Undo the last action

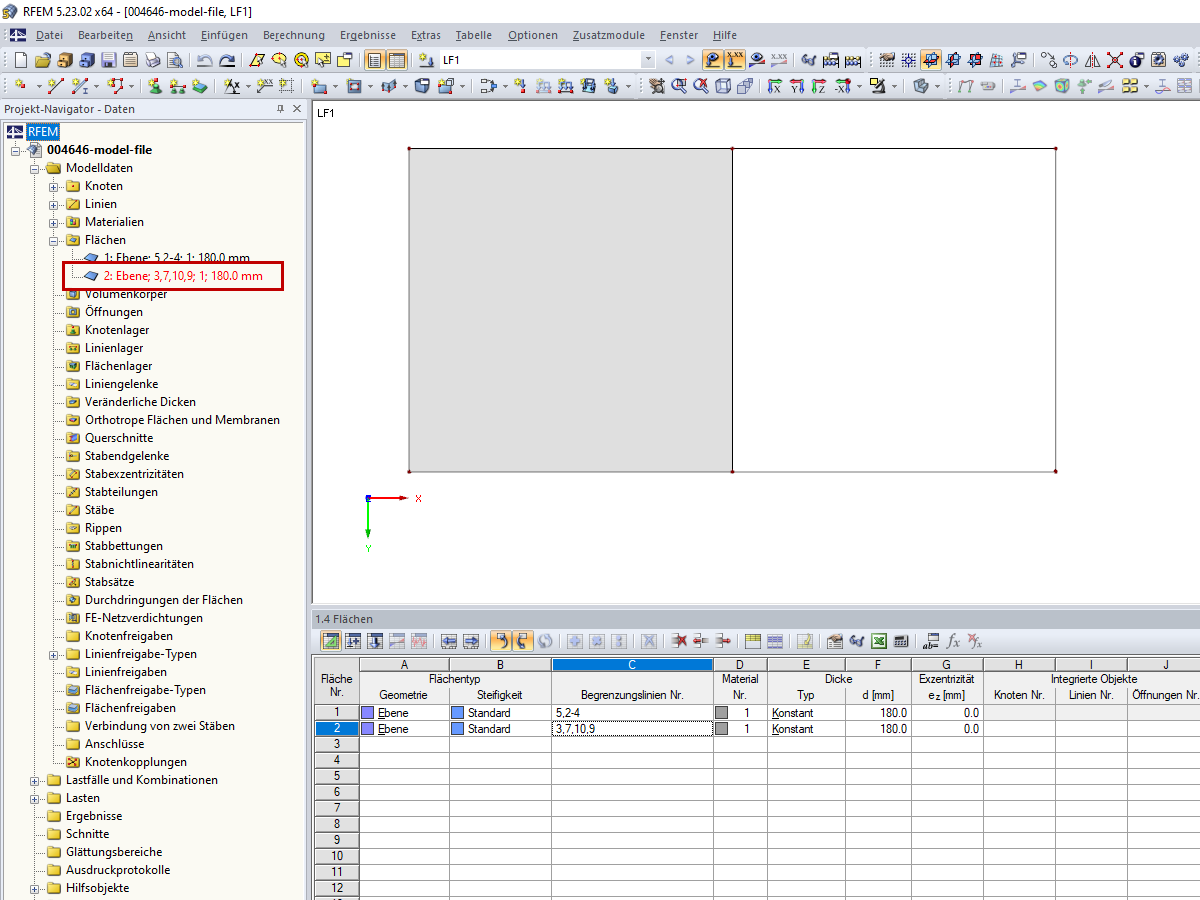point(204,60)
